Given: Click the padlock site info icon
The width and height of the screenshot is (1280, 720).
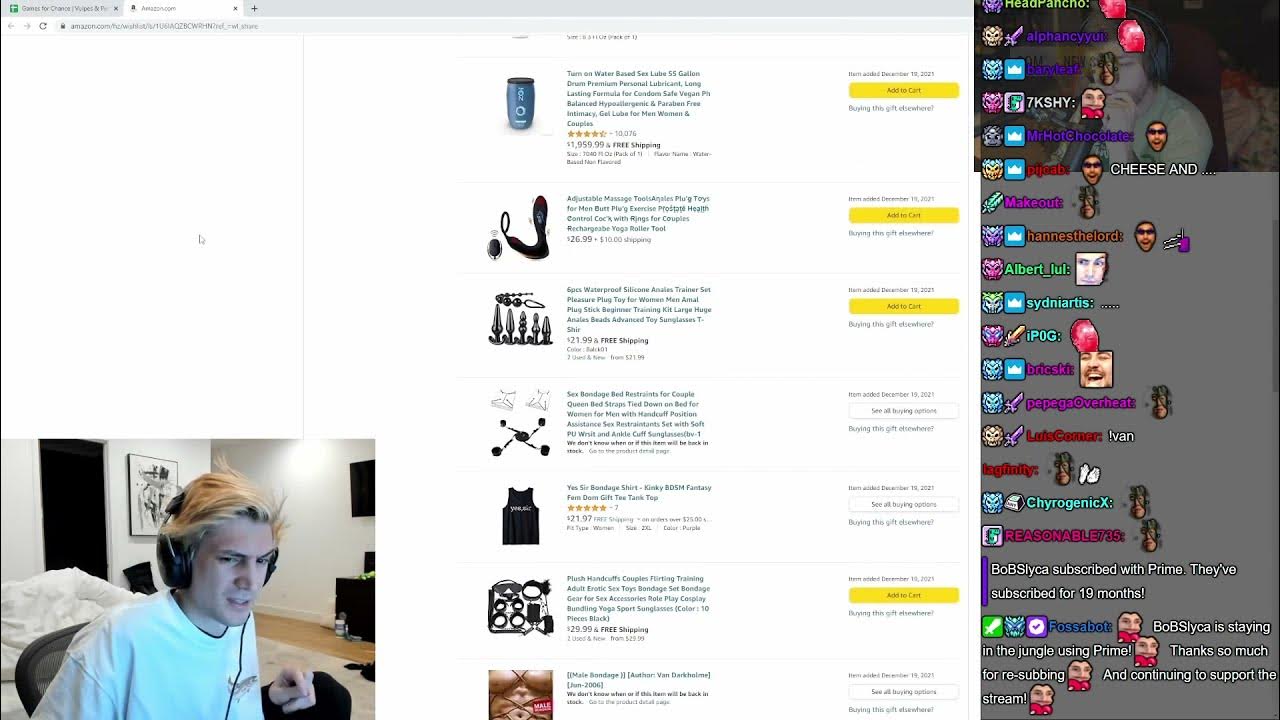Looking at the screenshot, I should (x=63, y=25).
